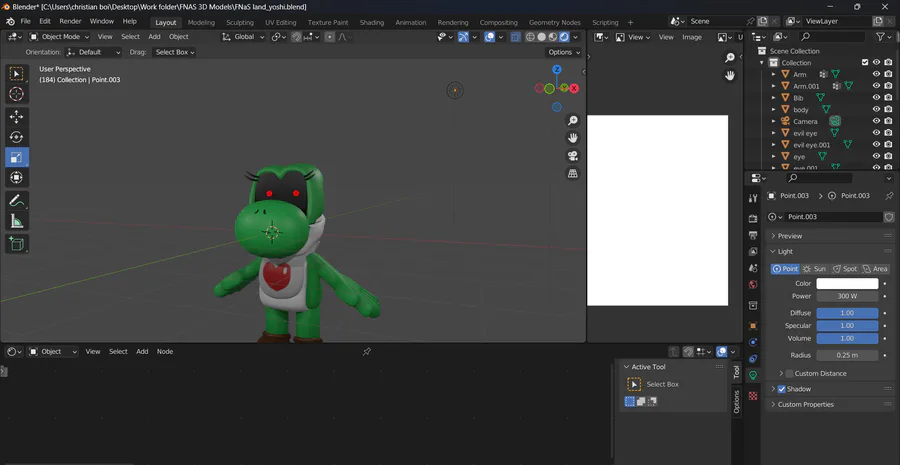Click the viewport zoom magnifier icon

[572, 120]
